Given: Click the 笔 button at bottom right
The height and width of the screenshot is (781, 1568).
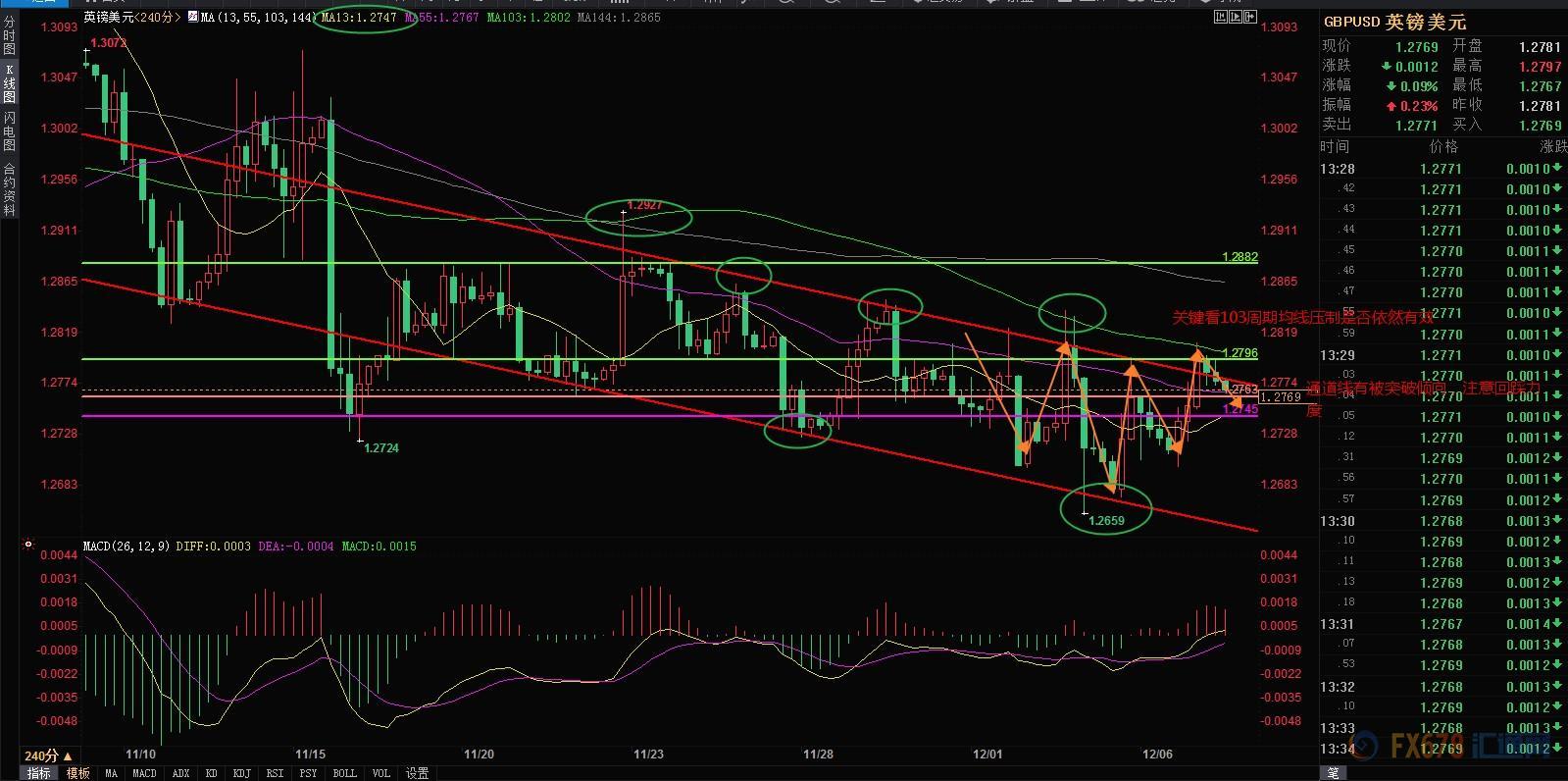Looking at the screenshot, I should pyautogui.click(x=1334, y=773).
